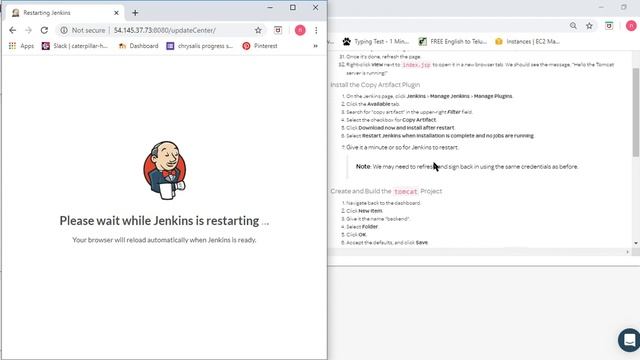Click the address bar URL 54.145.37.73:8080/updateCenter/

(164, 30)
